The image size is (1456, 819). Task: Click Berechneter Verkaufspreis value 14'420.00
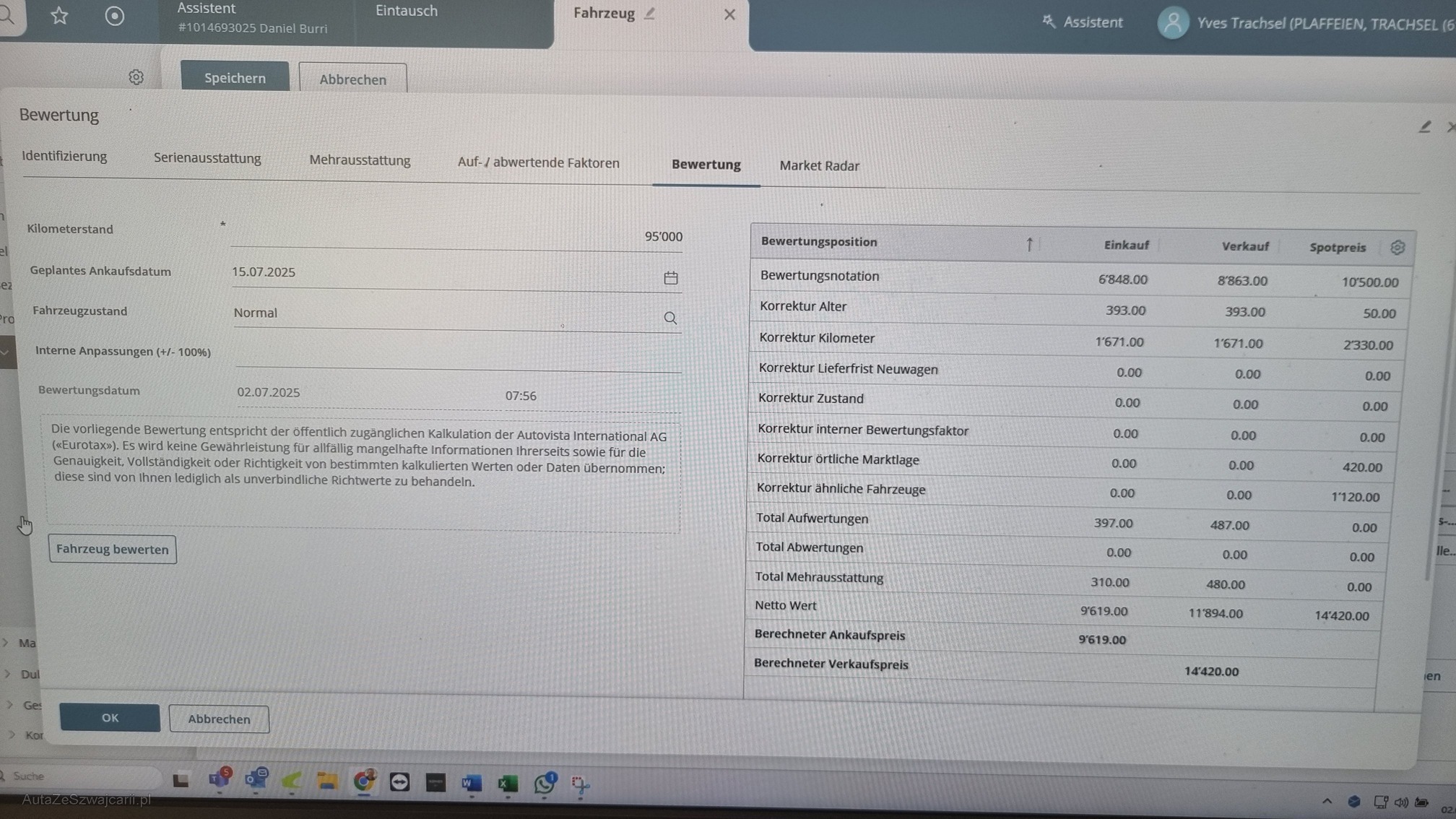pyautogui.click(x=1211, y=672)
